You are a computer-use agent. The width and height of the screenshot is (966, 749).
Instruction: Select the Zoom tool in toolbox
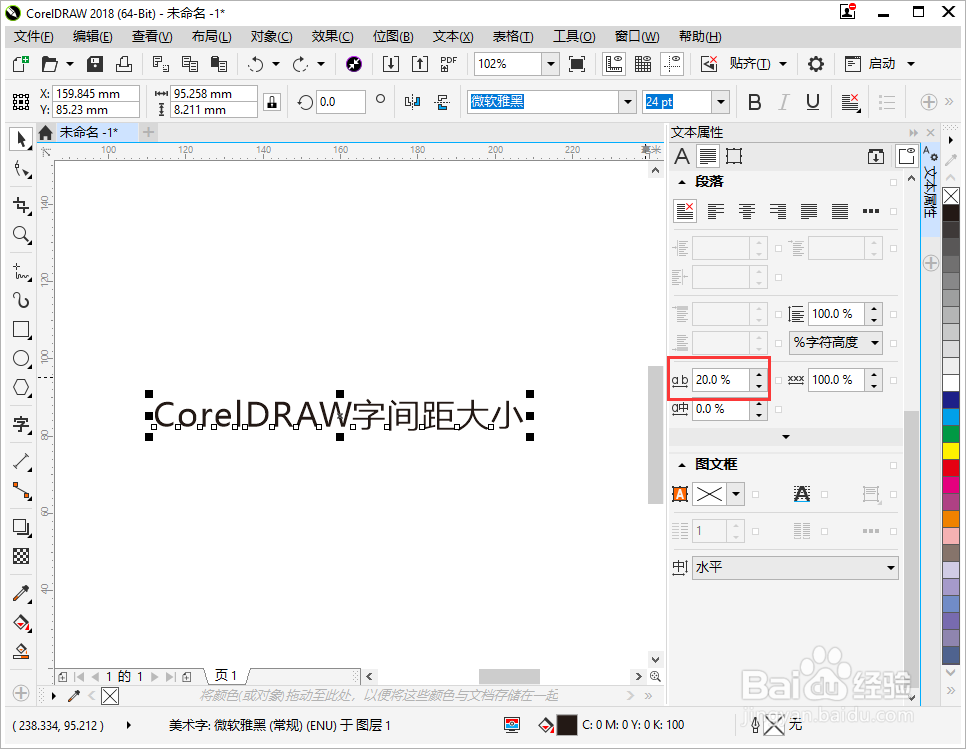22,235
